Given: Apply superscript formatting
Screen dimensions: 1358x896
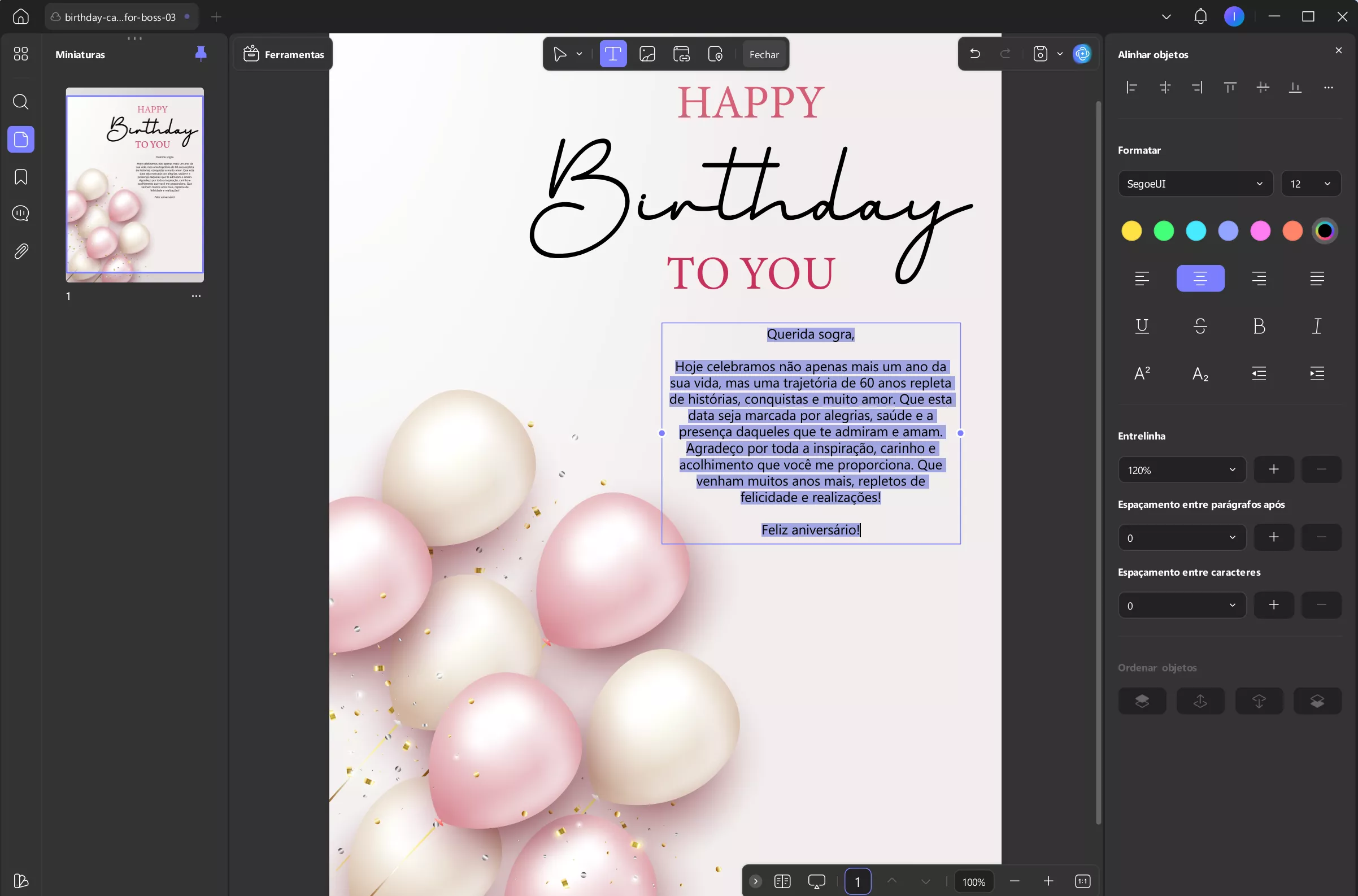Looking at the screenshot, I should pos(1142,374).
